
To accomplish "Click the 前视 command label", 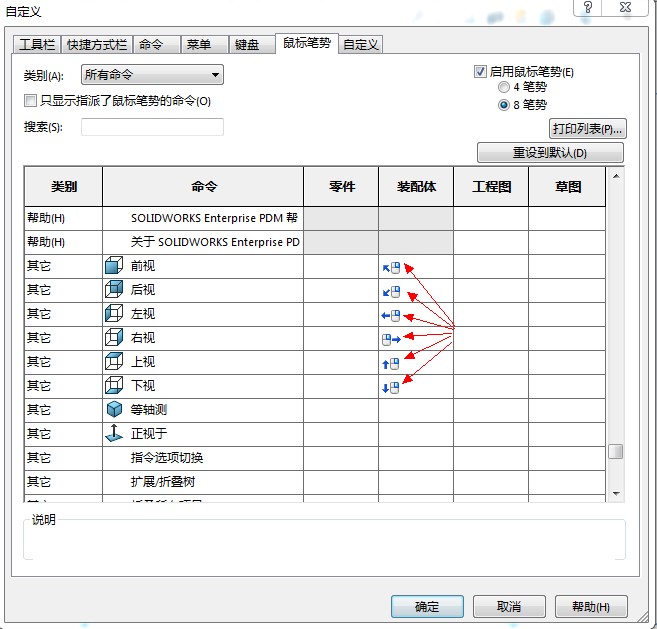I will [x=142, y=266].
